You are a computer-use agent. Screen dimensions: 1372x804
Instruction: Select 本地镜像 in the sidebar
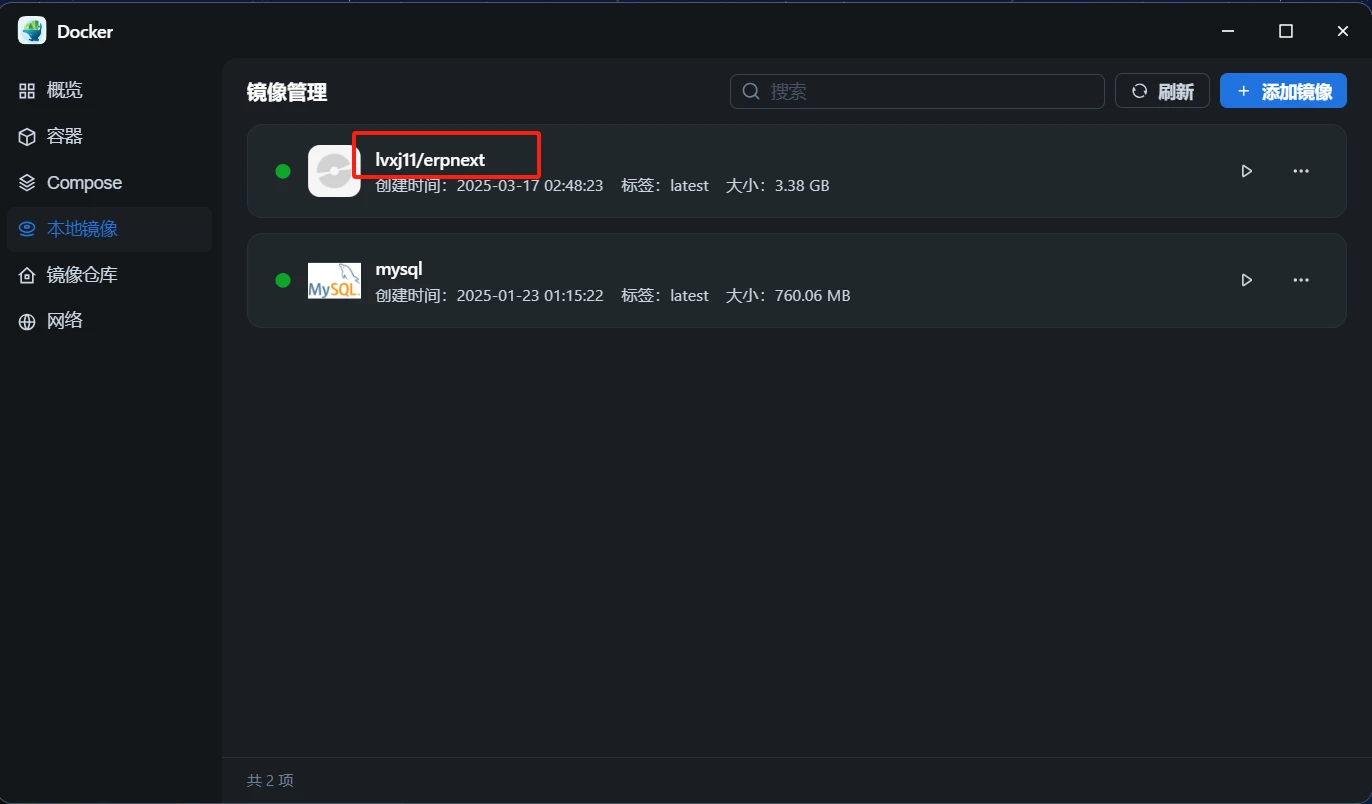click(x=109, y=229)
